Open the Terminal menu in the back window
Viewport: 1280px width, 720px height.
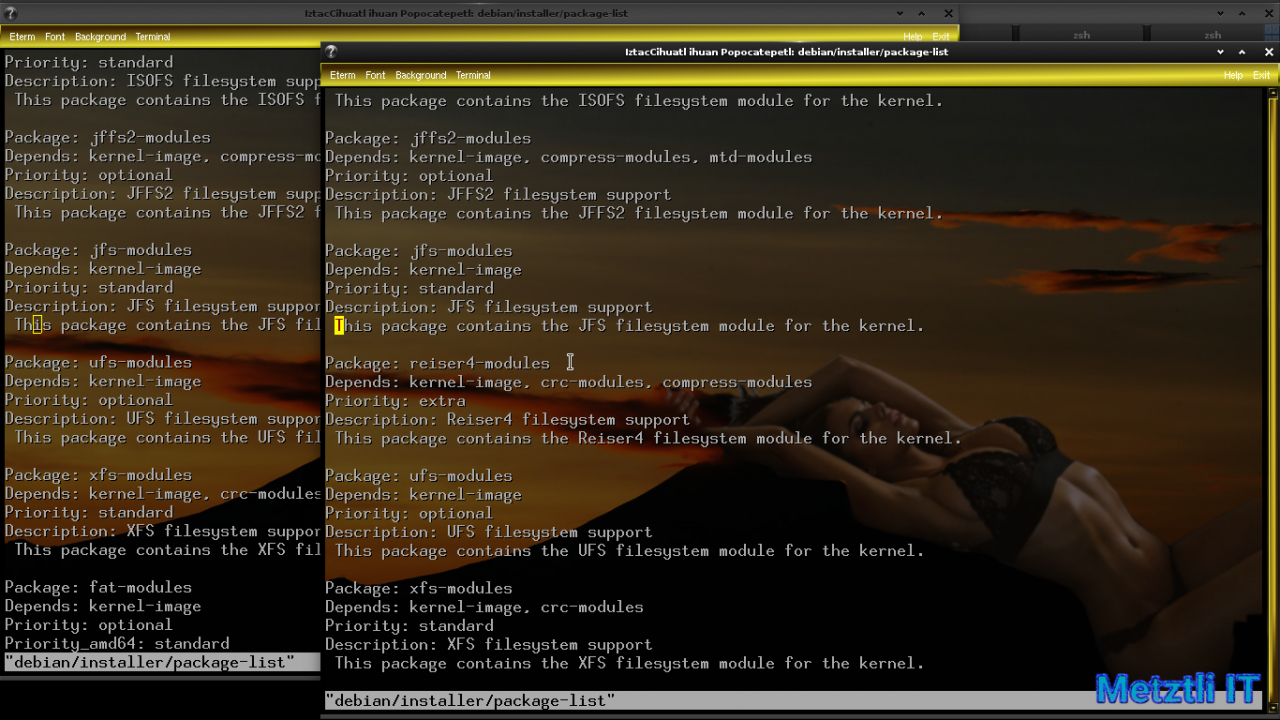(153, 37)
